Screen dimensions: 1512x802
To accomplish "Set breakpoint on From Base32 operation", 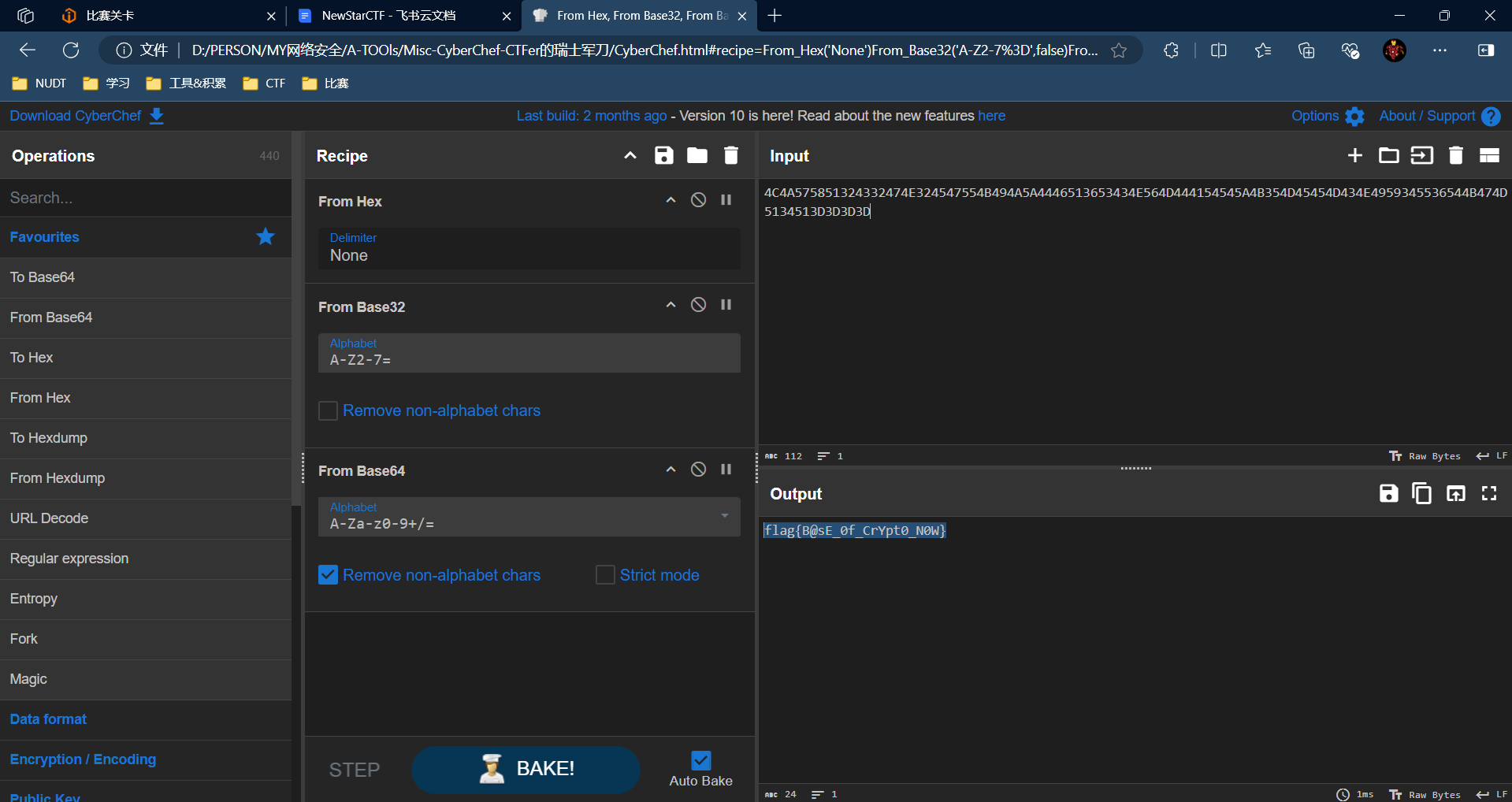I will [726, 305].
